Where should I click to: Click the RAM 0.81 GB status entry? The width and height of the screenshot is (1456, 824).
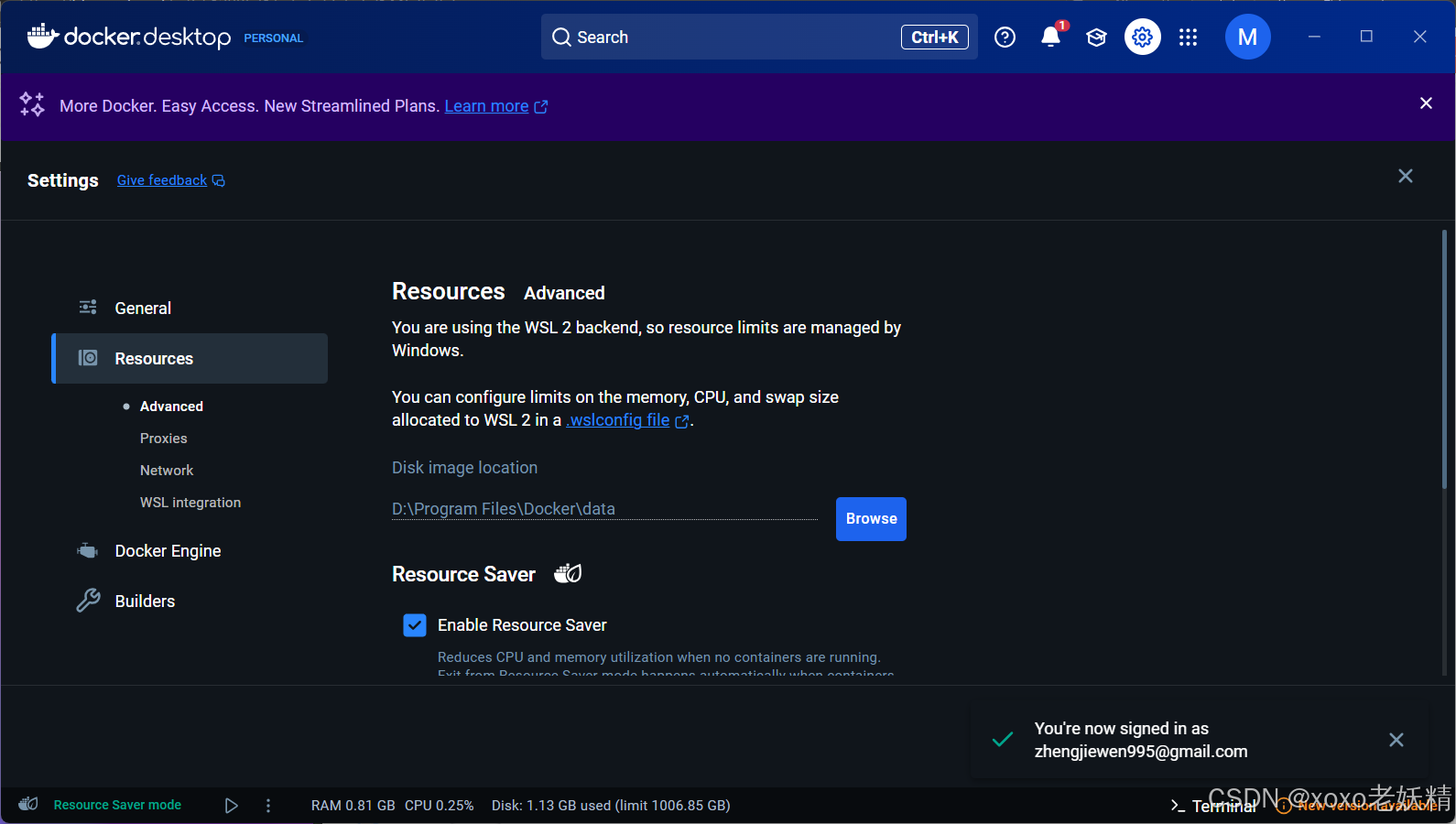[353, 806]
